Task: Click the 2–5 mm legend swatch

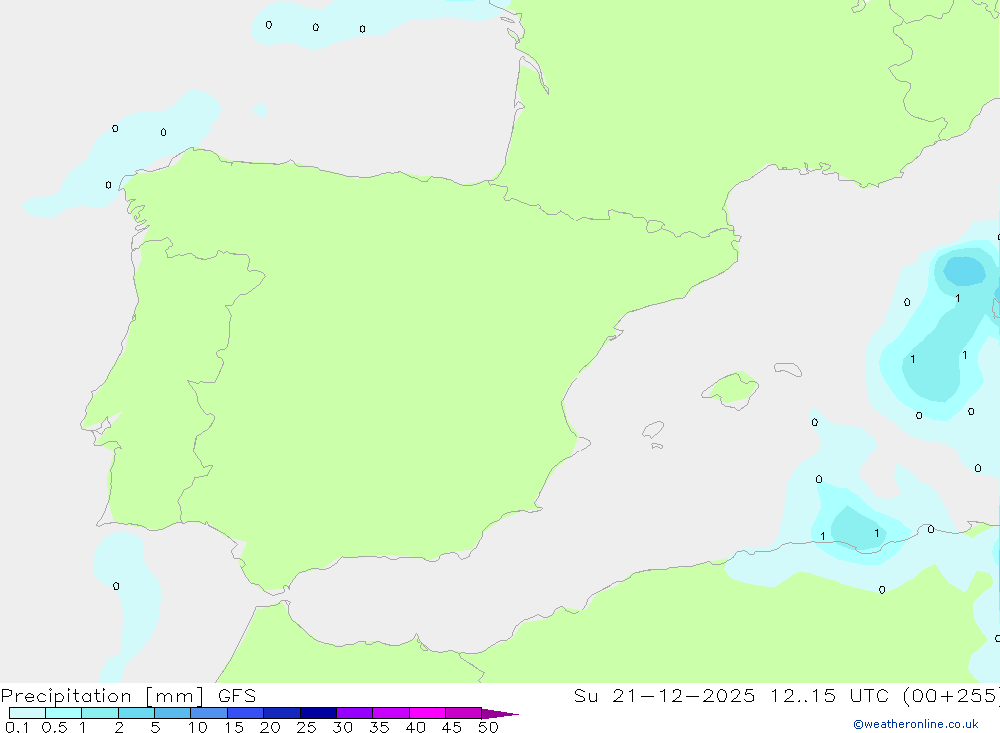Action: click(x=136, y=713)
